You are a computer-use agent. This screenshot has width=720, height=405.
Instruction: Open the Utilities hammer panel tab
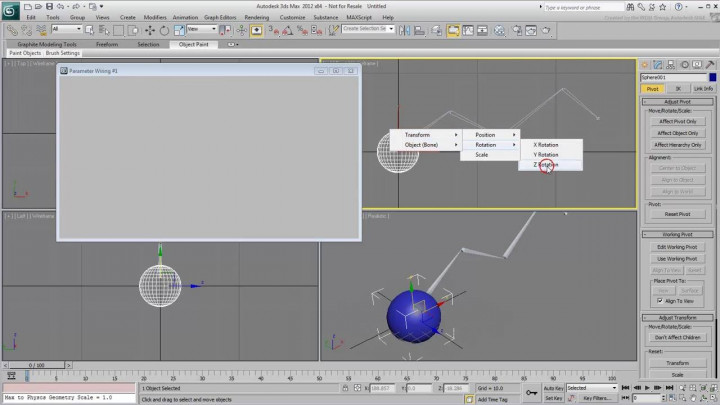coord(710,65)
